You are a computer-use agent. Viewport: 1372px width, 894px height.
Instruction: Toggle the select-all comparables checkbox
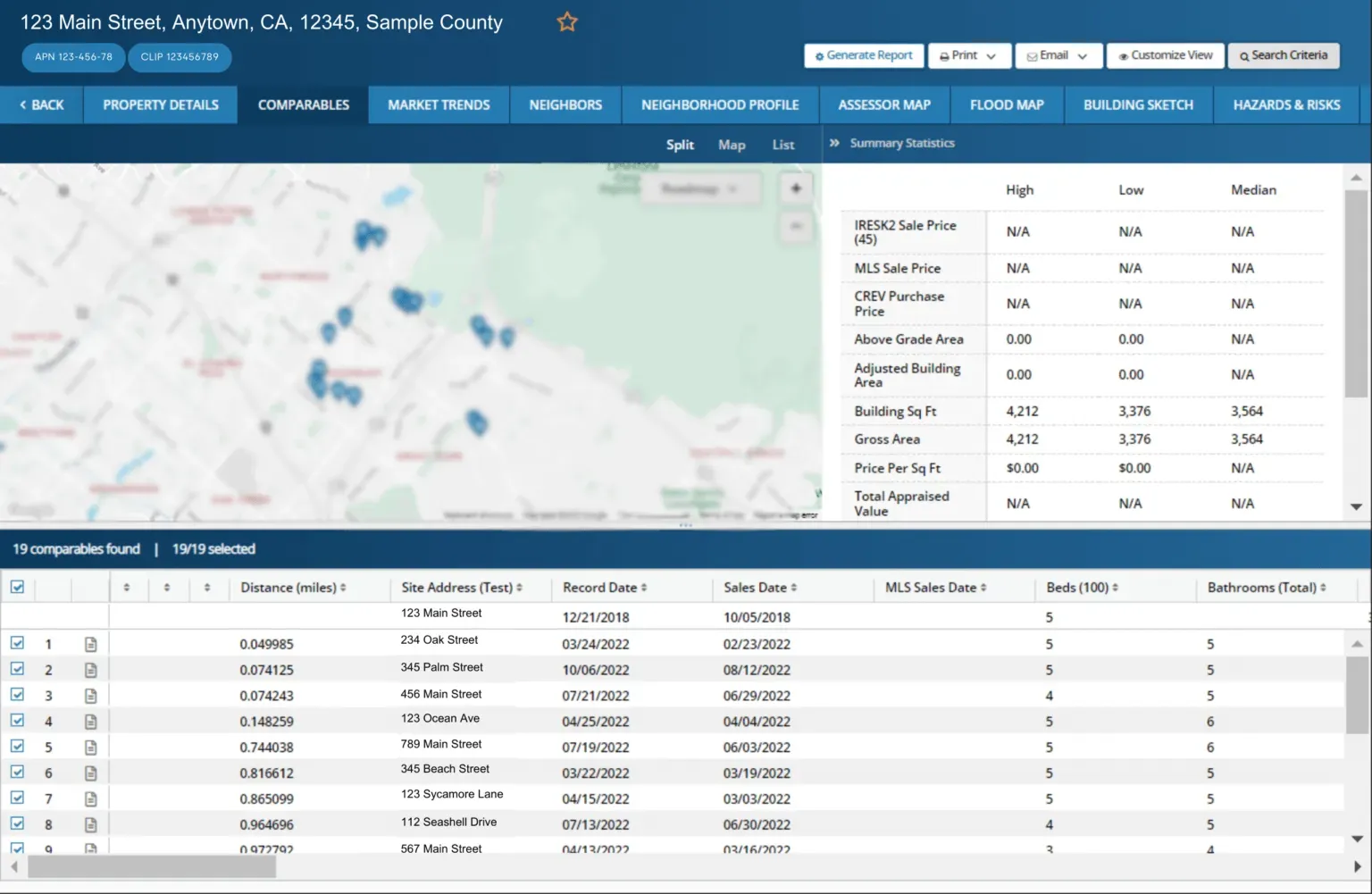point(17,587)
